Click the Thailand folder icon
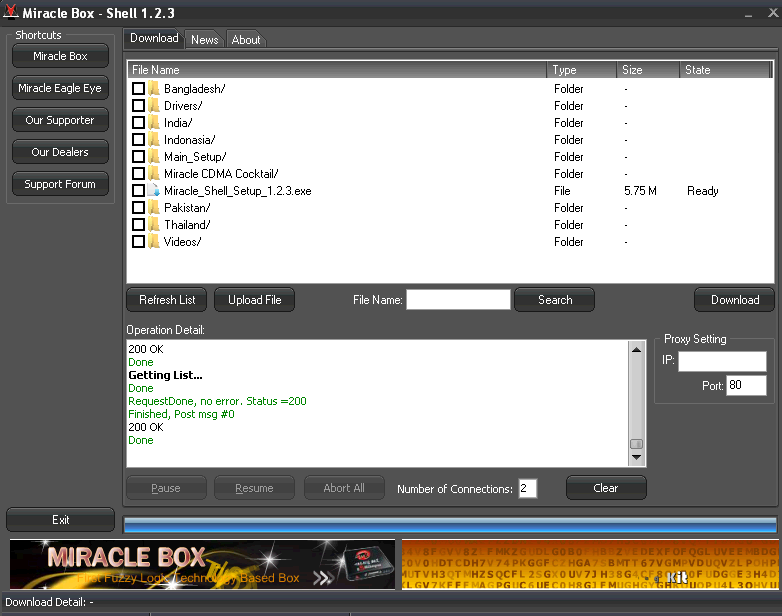Screen dimensions: 782x616 click(154, 224)
